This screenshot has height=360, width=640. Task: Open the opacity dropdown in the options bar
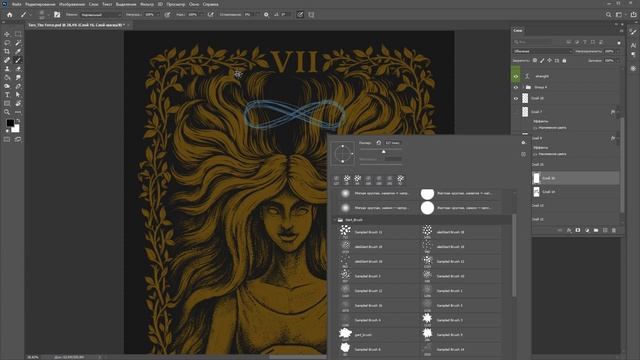click(158, 15)
